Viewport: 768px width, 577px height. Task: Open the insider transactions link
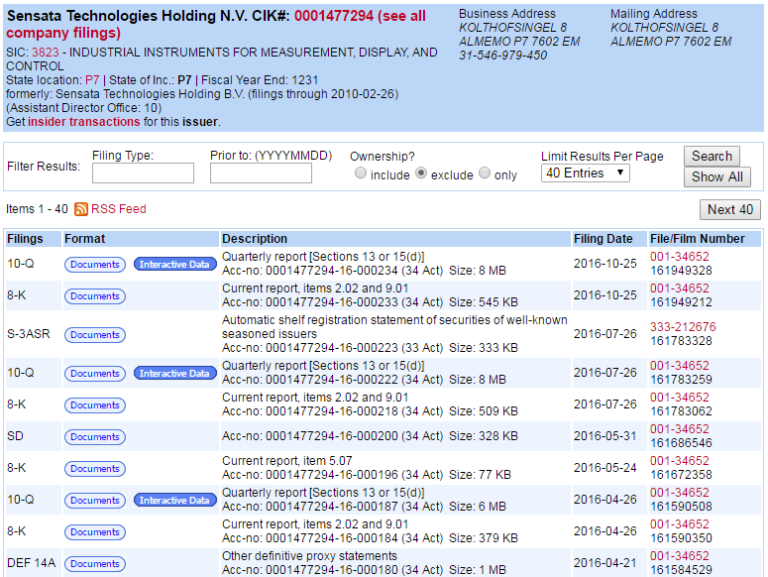pyautogui.click(x=84, y=122)
